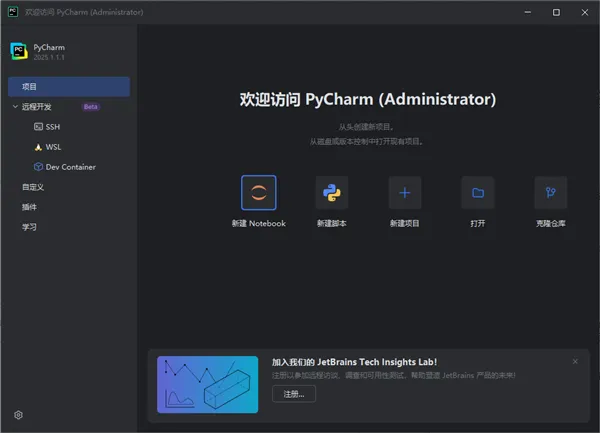Click the Beta badge next to 远程开发
The height and width of the screenshot is (433, 600).
click(91, 107)
